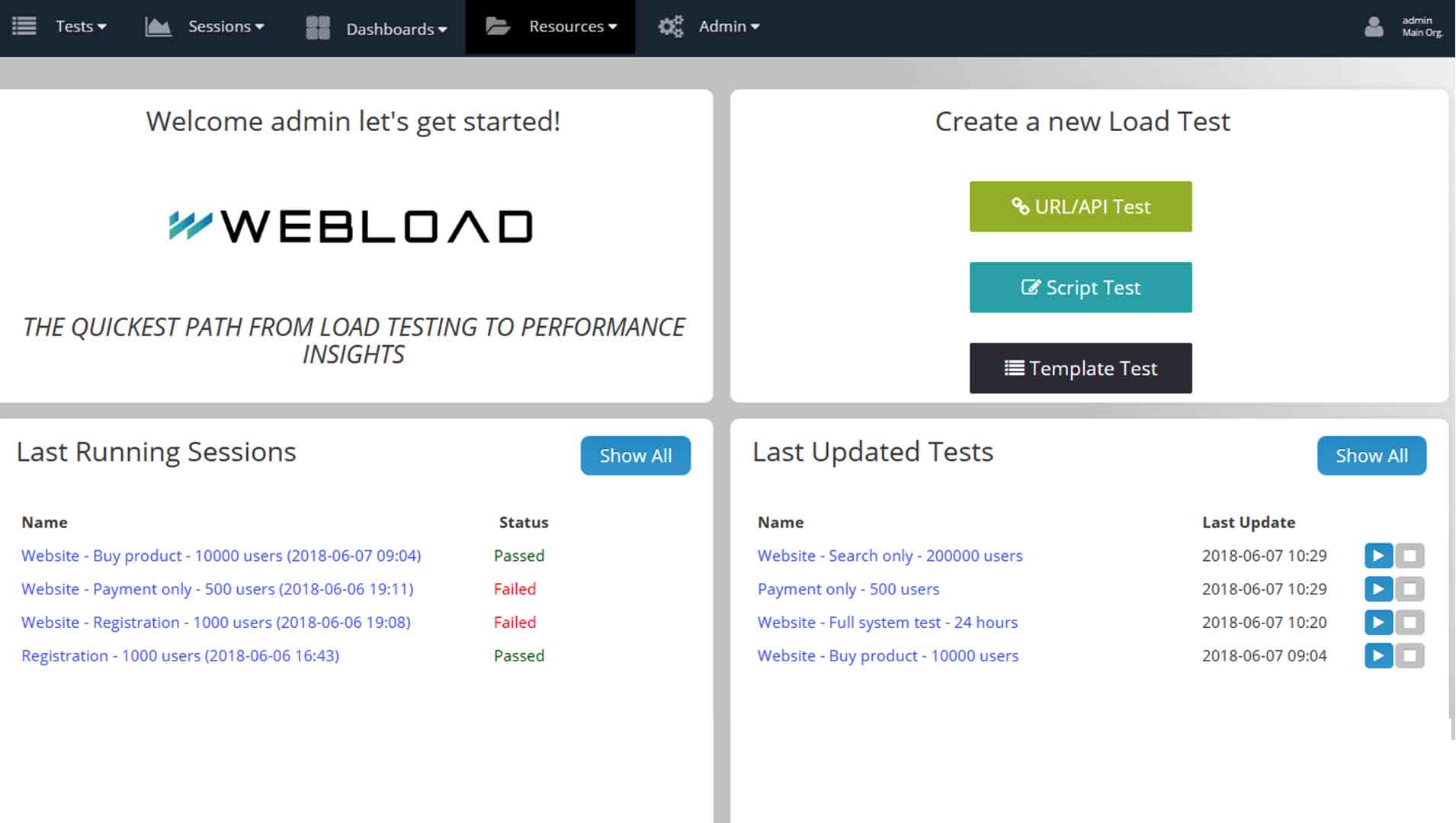Run the Website - Search only test

pyautogui.click(x=1378, y=556)
